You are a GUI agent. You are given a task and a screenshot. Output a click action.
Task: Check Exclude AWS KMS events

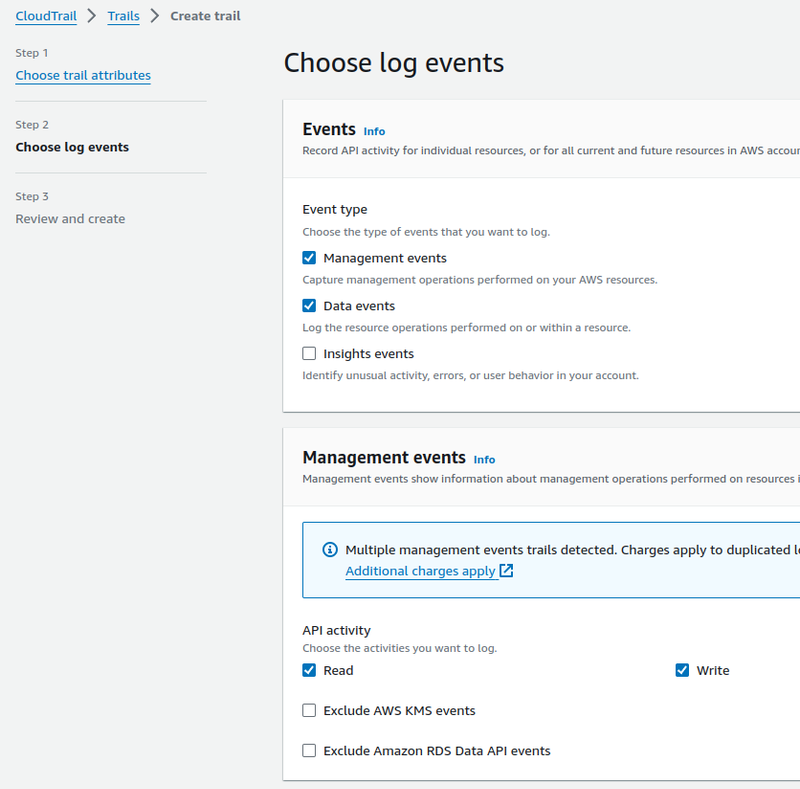pos(309,710)
